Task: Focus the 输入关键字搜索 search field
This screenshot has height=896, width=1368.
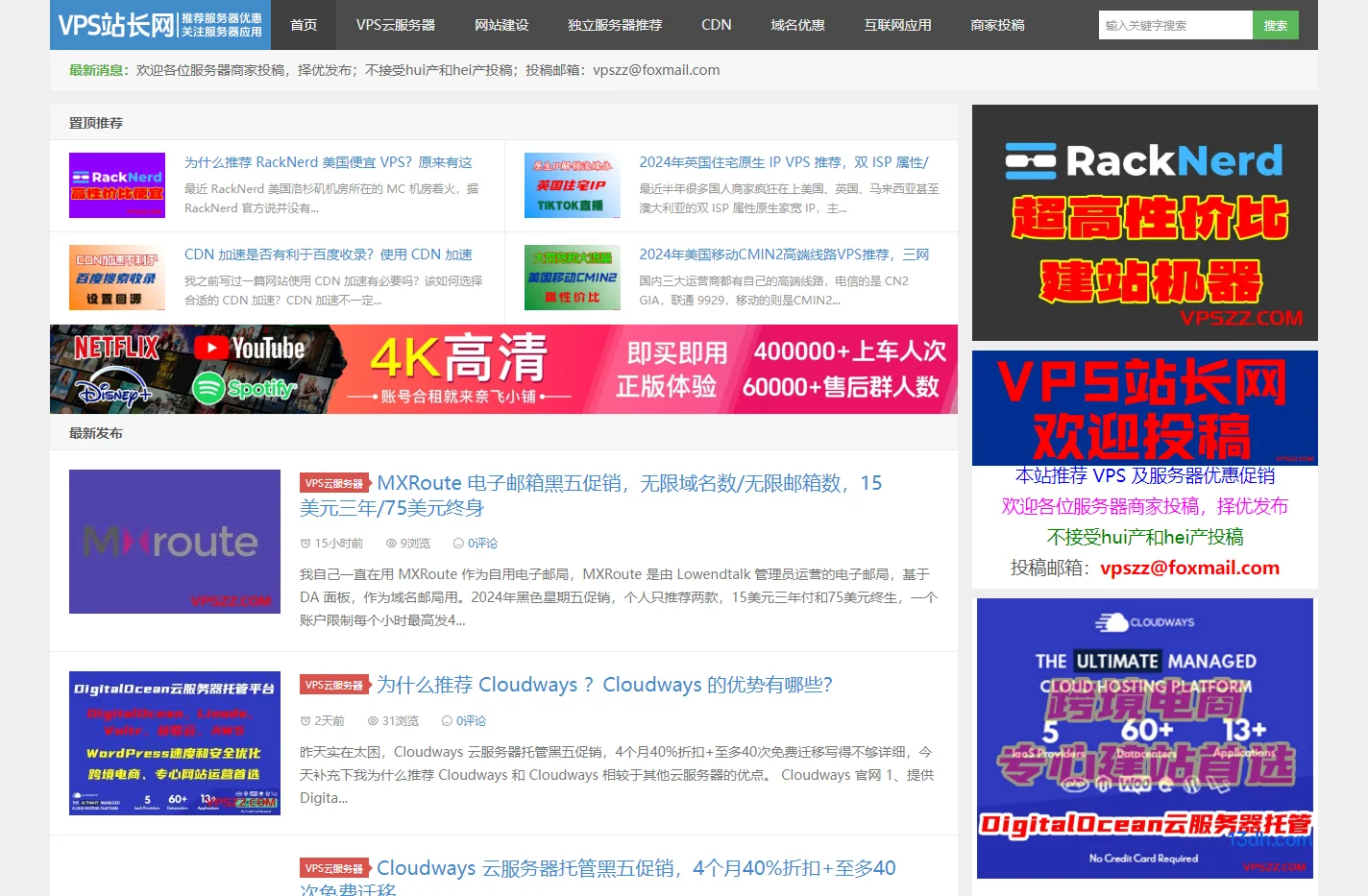Action: pyautogui.click(x=1175, y=25)
